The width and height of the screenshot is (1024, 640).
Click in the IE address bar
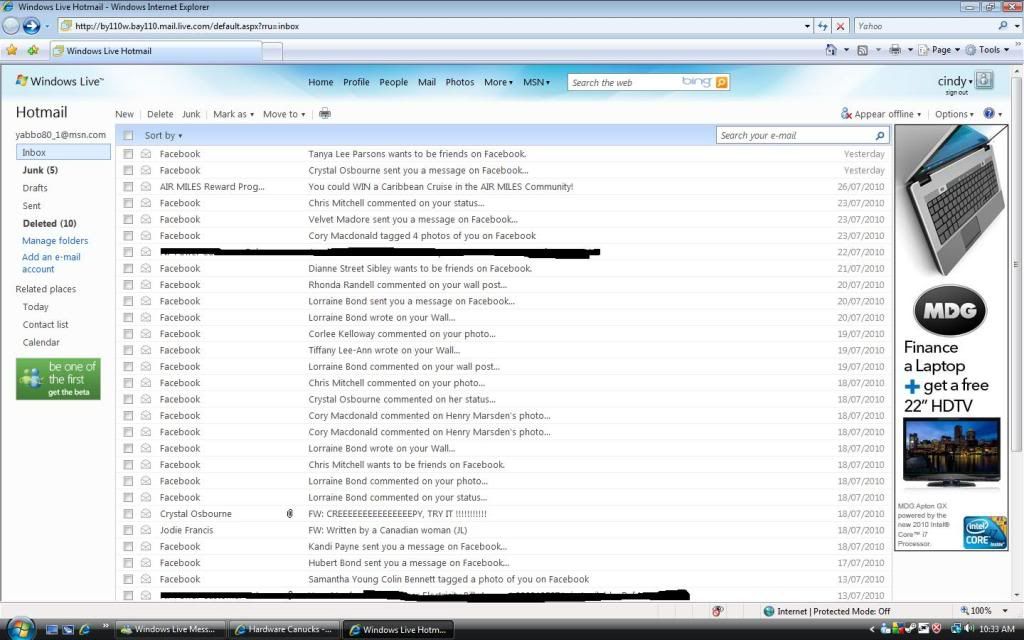coord(434,26)
